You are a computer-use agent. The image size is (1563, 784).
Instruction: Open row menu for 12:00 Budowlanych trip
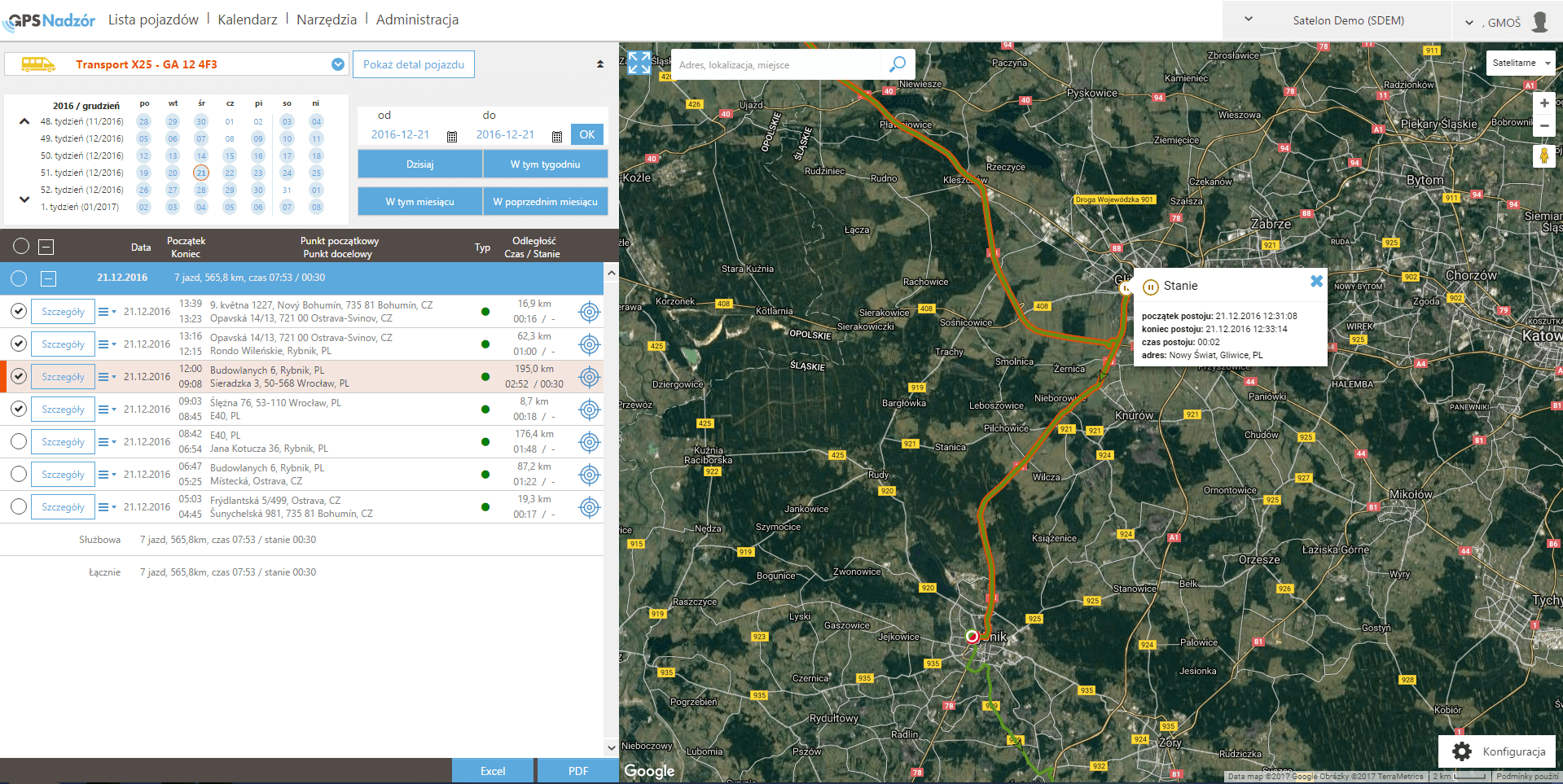click(x=107, y=377)
